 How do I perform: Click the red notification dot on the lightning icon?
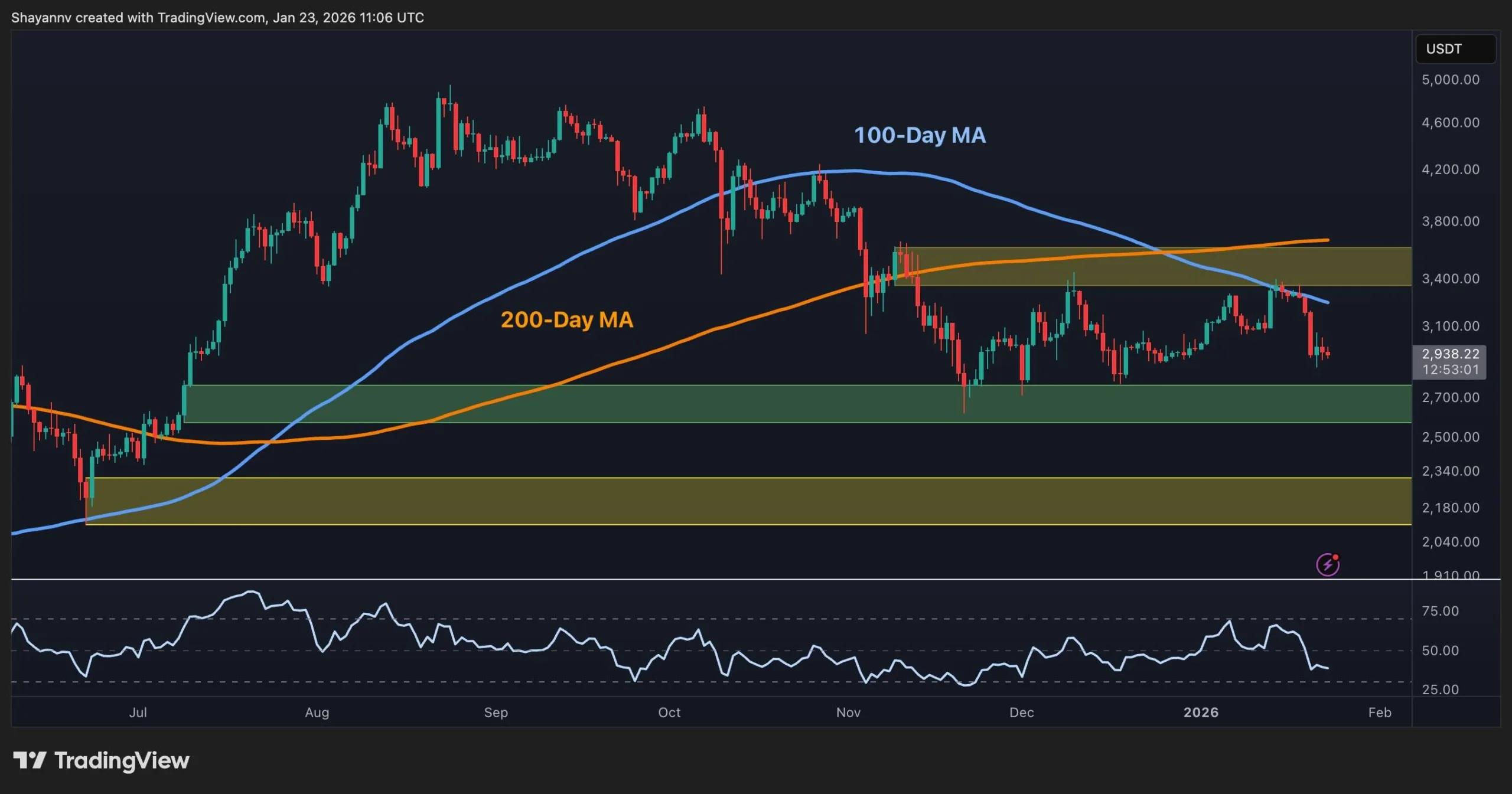pos(1337,556)
